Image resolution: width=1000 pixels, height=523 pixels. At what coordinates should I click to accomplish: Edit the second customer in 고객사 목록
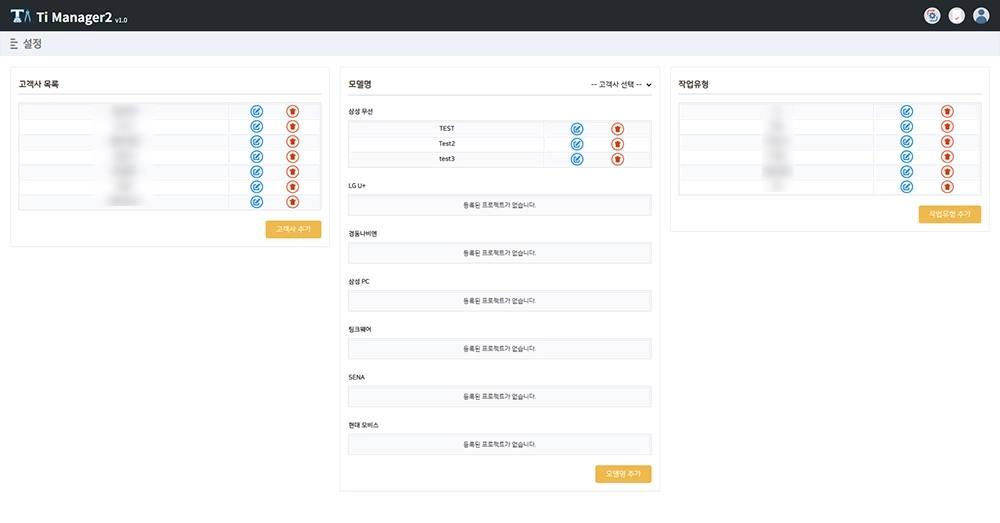[x=256, y=126]
